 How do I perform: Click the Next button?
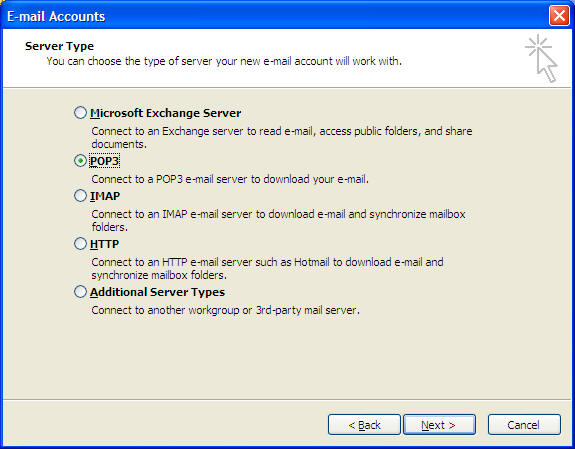pos(439,425)
